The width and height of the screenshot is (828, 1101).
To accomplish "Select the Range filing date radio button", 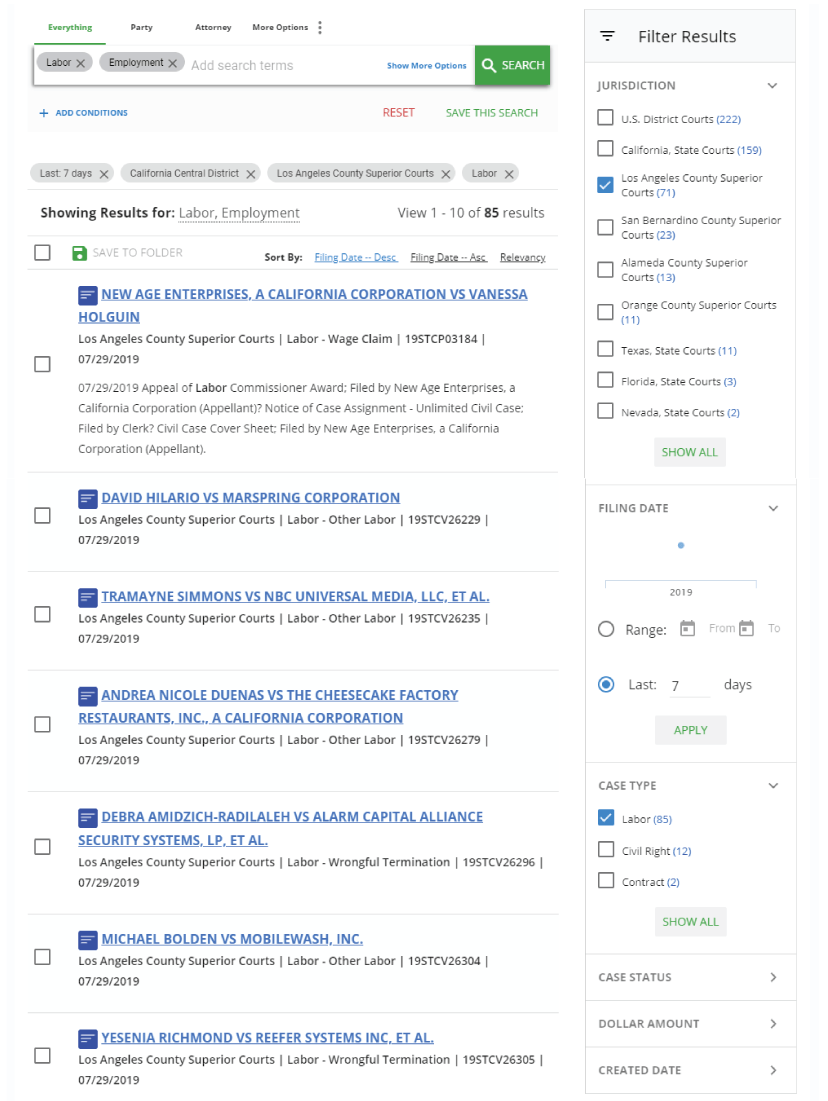I will pyautogui.click(x=606, y=630).
